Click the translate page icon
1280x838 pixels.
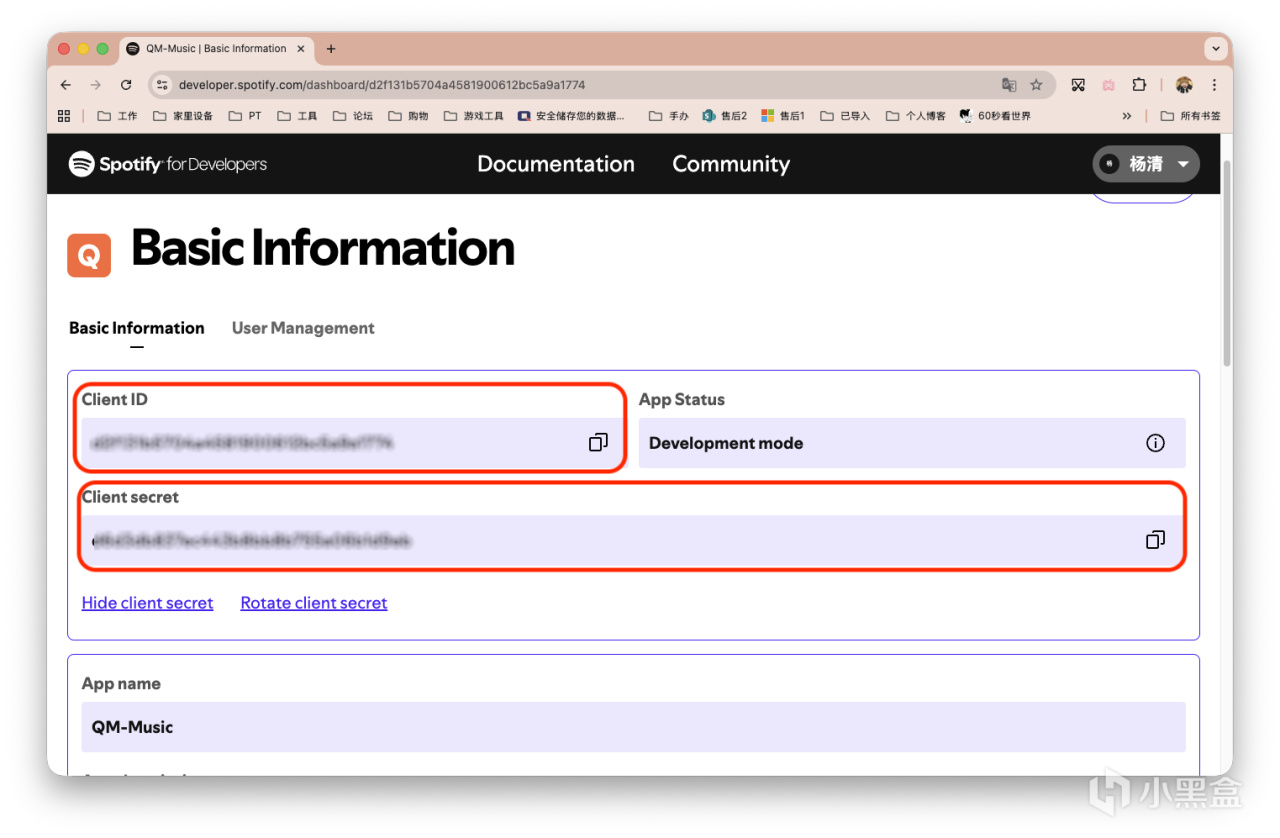[1009, 85]
